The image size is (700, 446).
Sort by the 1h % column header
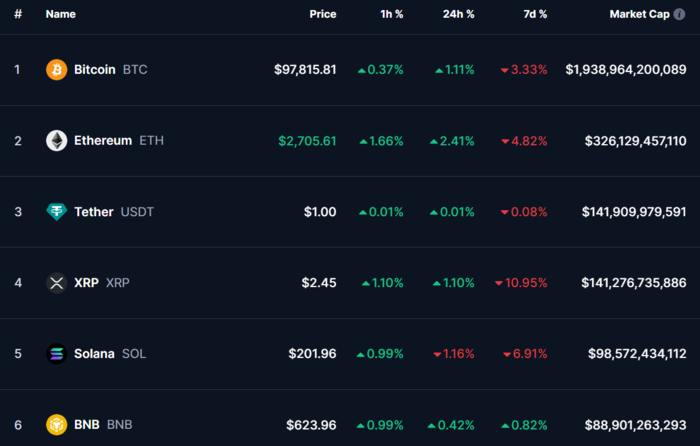[392, 14]
